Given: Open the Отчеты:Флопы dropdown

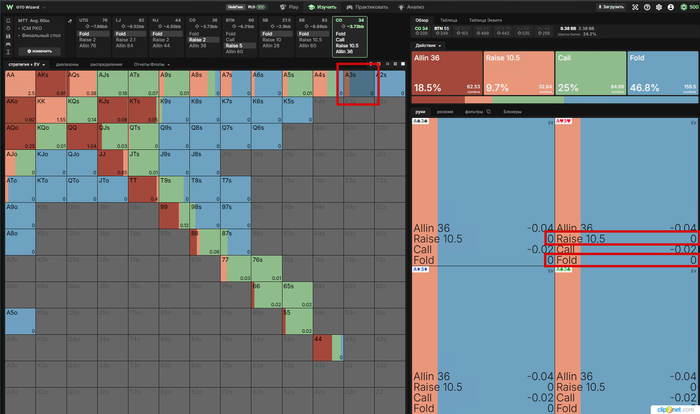Looking at the screenshot, I should click(151, 64).
